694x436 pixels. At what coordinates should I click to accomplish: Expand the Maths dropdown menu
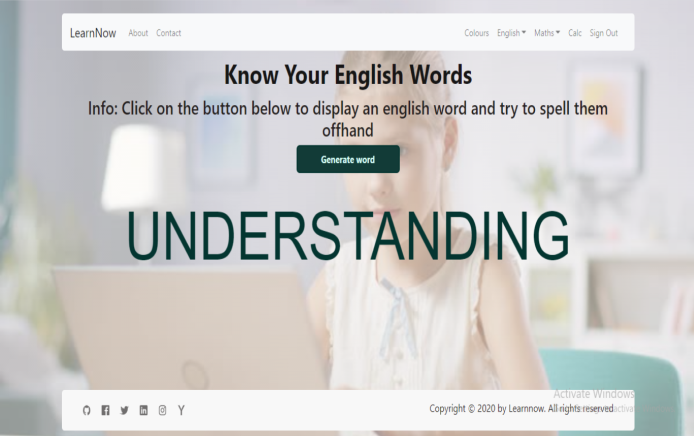click(547, 33)
